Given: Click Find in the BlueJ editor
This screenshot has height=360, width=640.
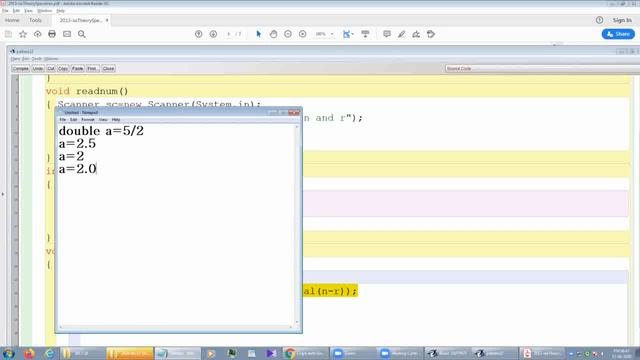Looking at the screenshot, I should tap(93, 69).
